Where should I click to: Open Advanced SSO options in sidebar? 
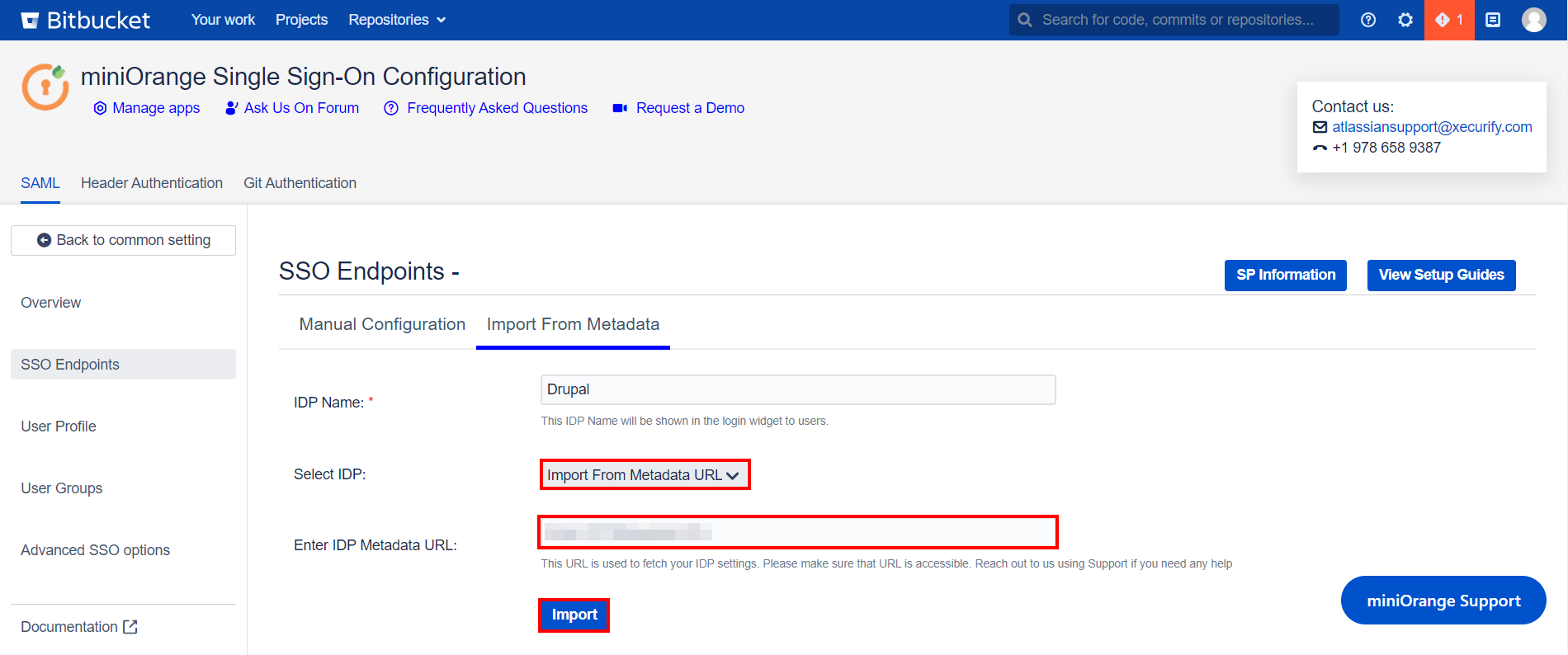(x=96, y=550)
